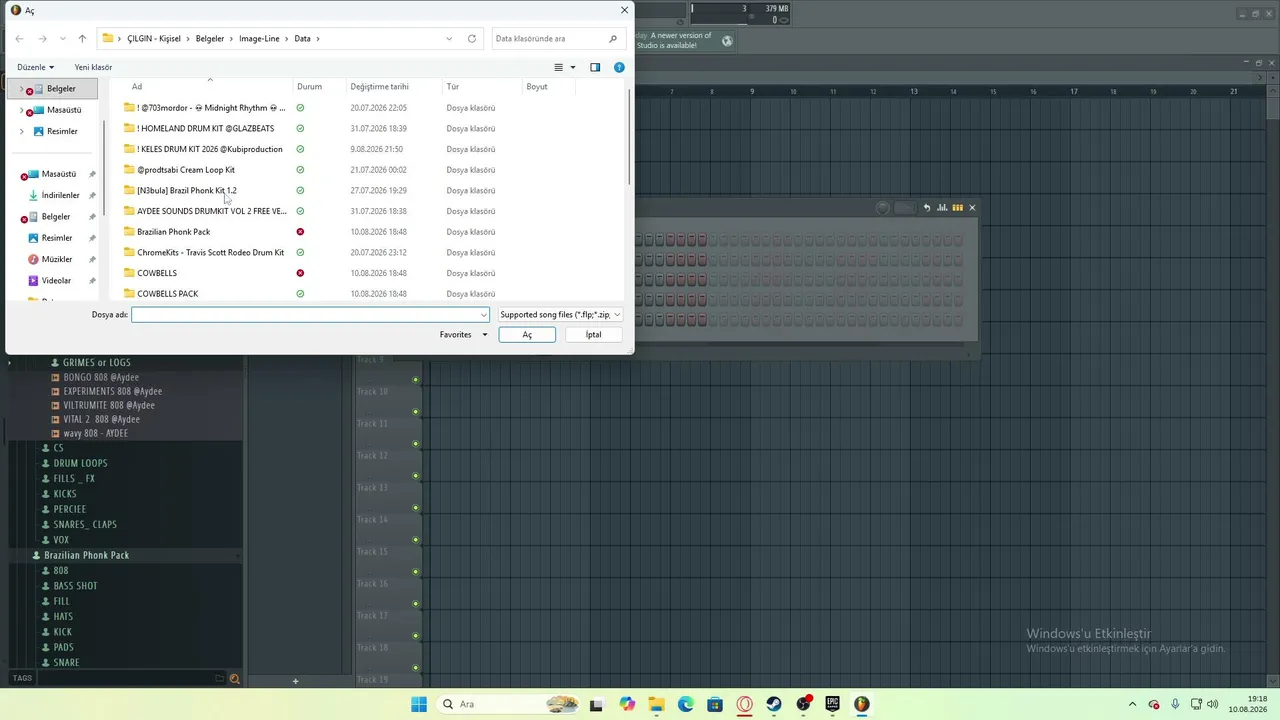Select VITAL 2 808 @Aydee sample
This screenshot has width=1280, height=720.
(x=101, y=419)
